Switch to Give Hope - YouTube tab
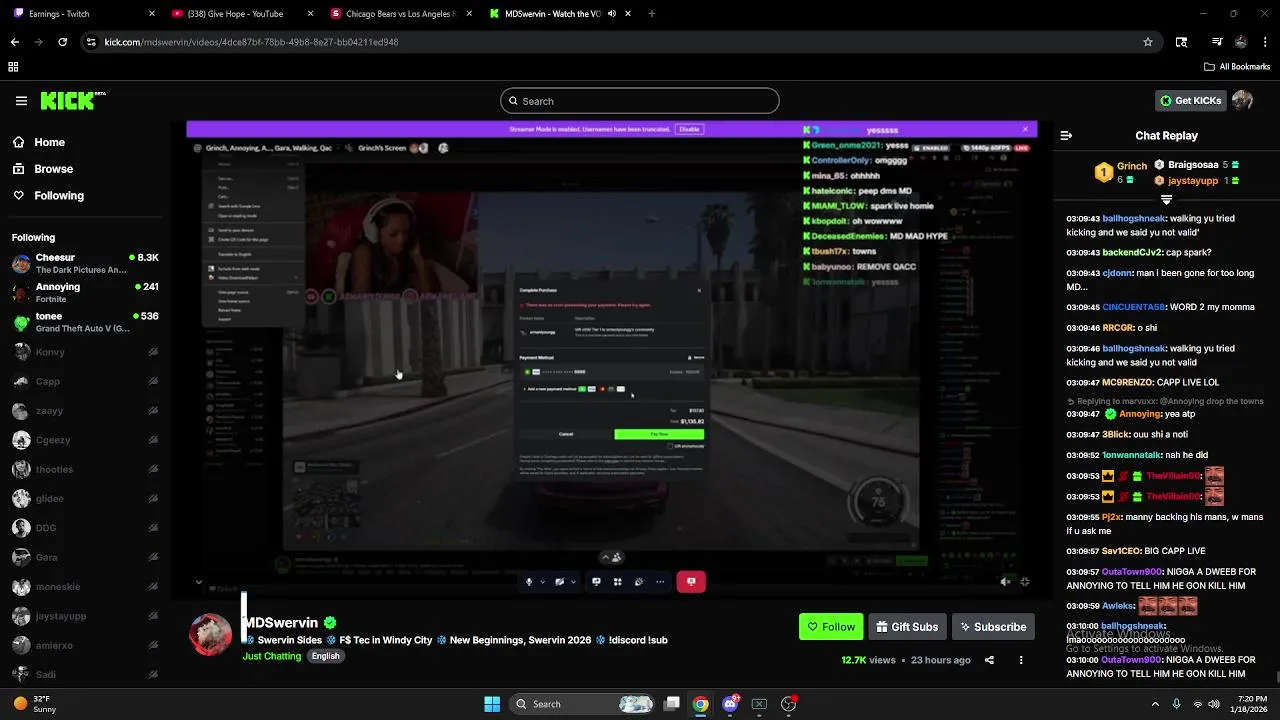This screenshot has height=720, width=1280. click(241, 14)
